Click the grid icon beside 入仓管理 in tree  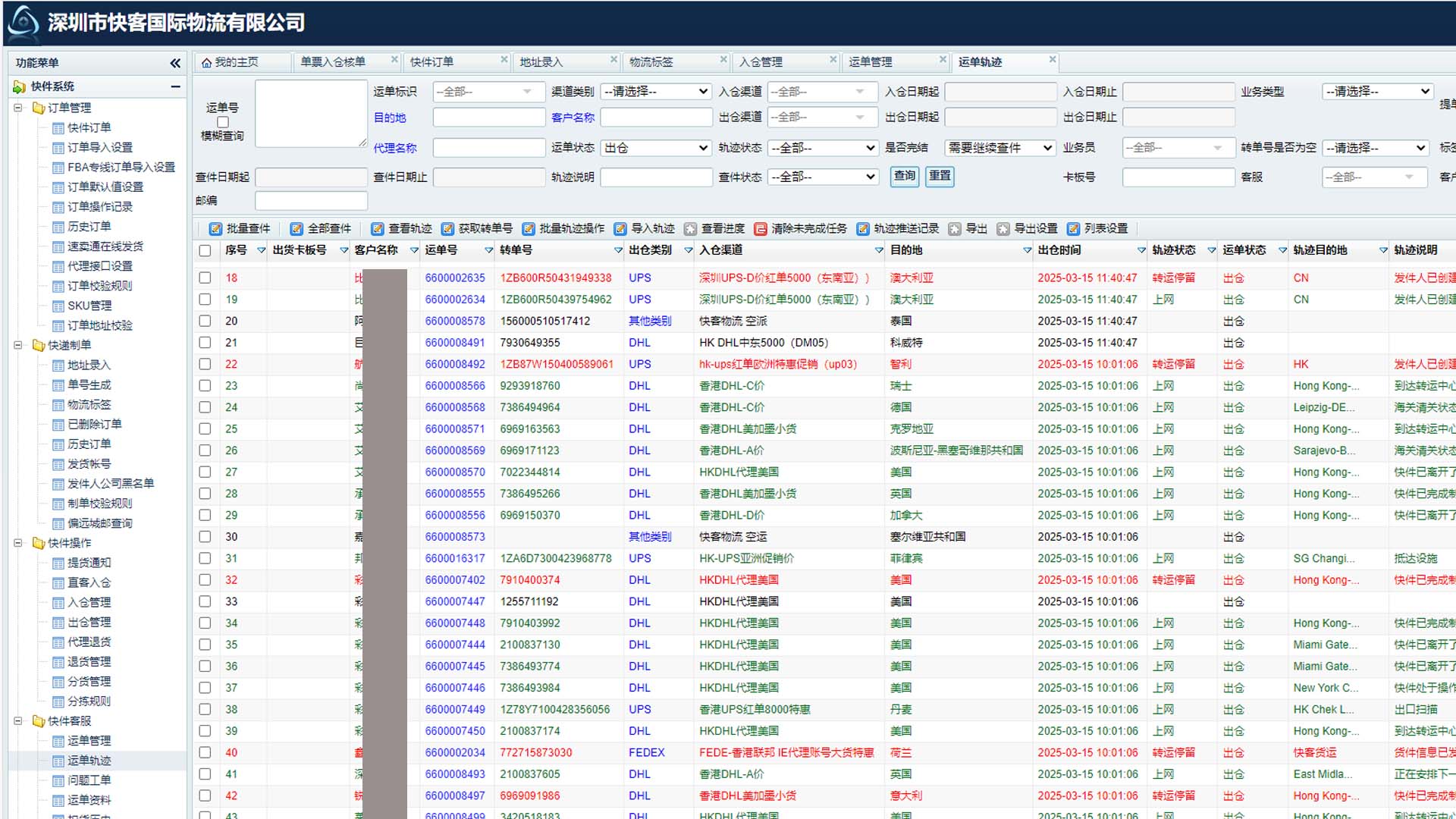click(58, 603)
